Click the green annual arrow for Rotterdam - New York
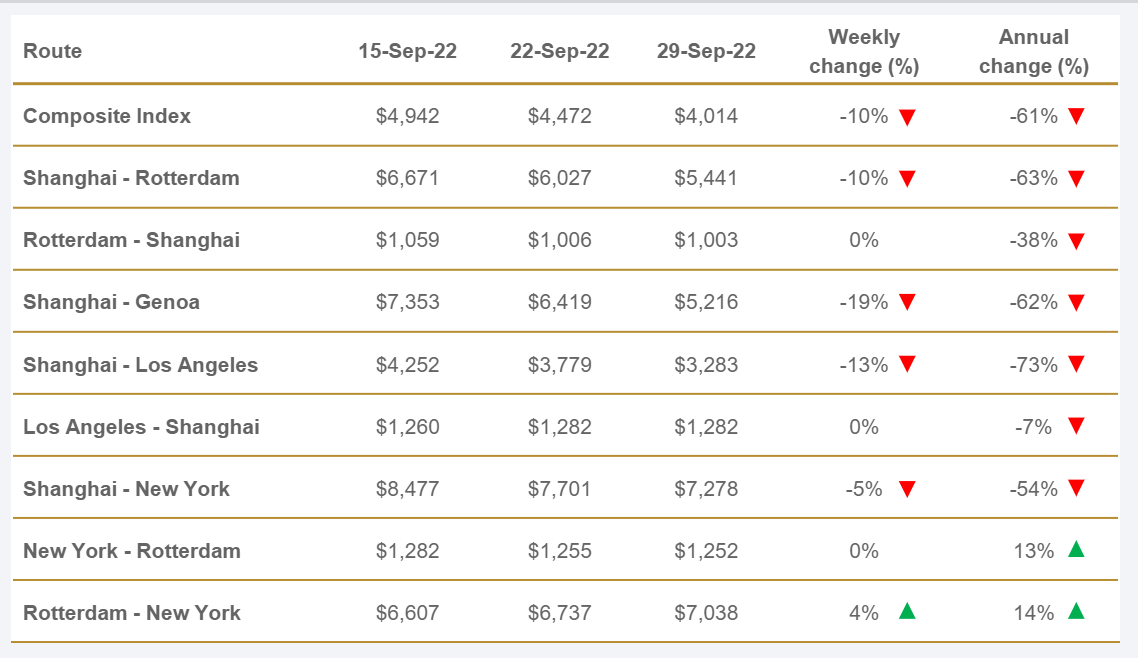The image size is (1138, 658). coord(1076,611)
